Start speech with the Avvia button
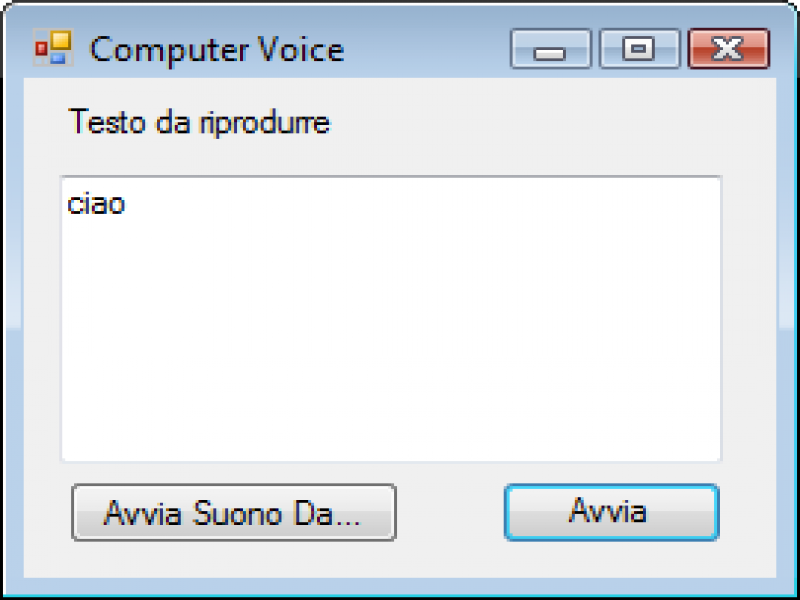The height and width of the screenshot is (600, 800). point(612,512)
